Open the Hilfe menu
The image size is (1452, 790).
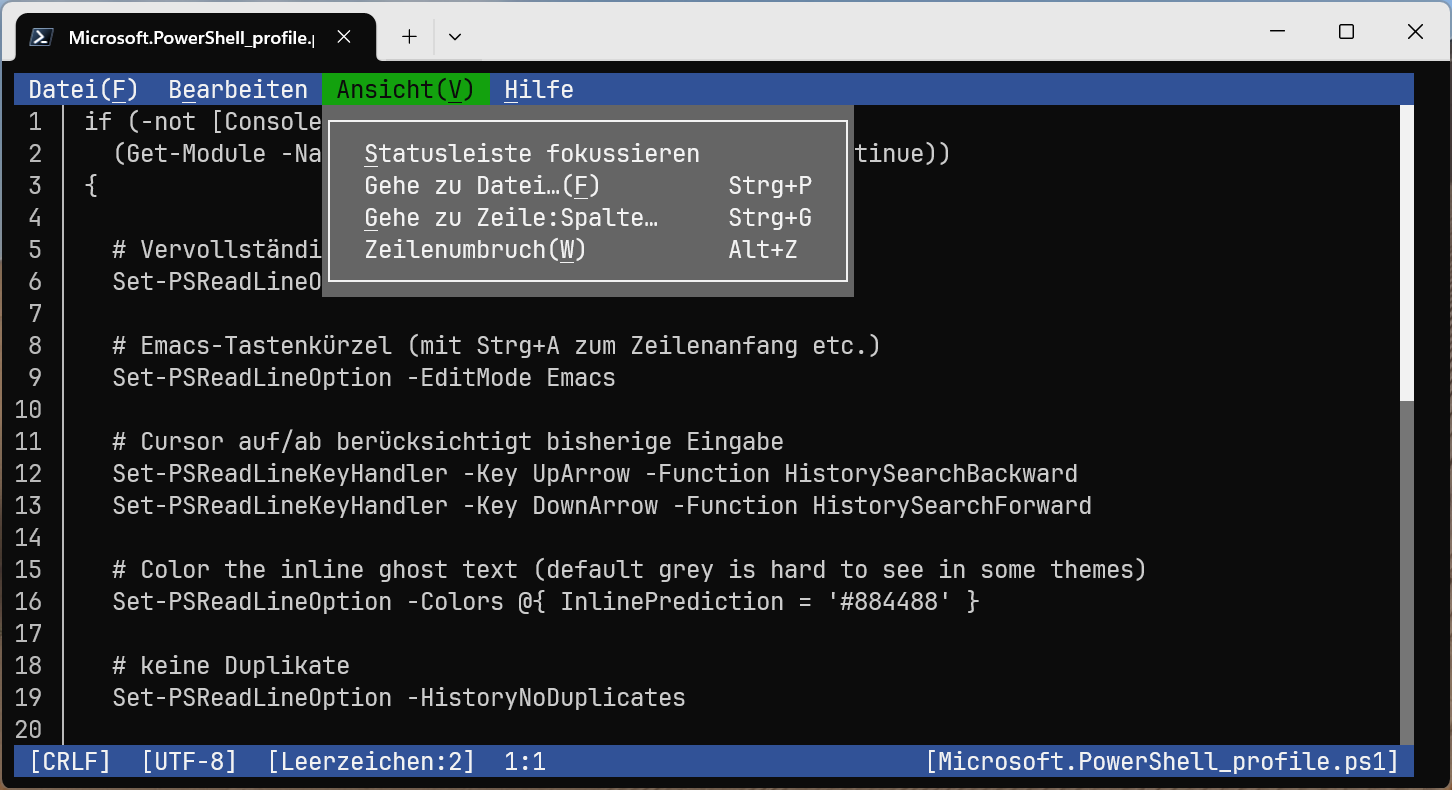coord(539,90)
